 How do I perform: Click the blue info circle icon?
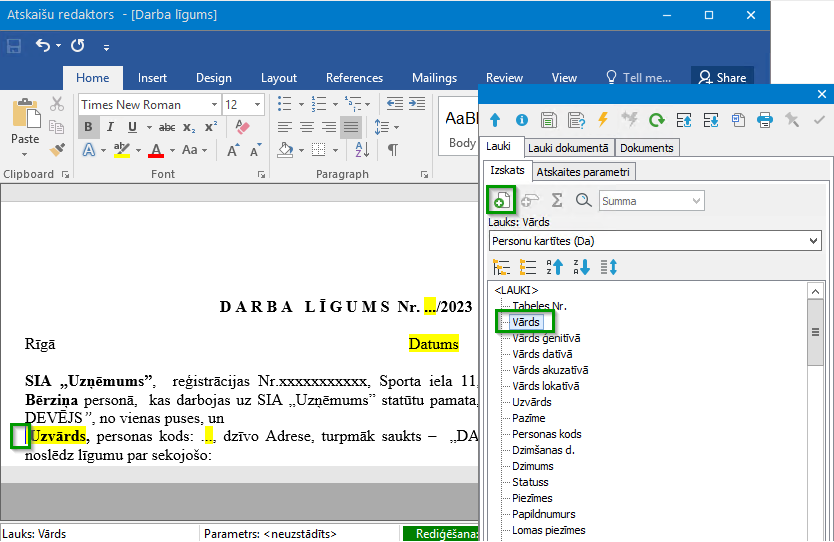click(x=522, y=120)
